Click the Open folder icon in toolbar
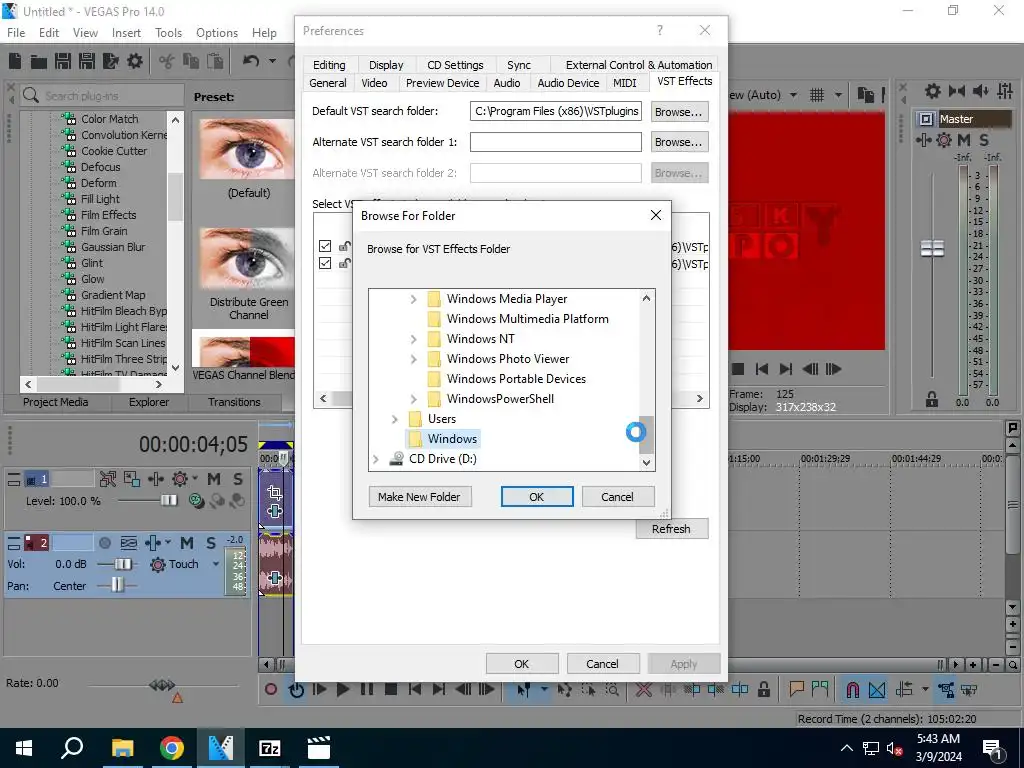Image resolution: width=1024 pixels, height=768 pixels. point(39,61)
